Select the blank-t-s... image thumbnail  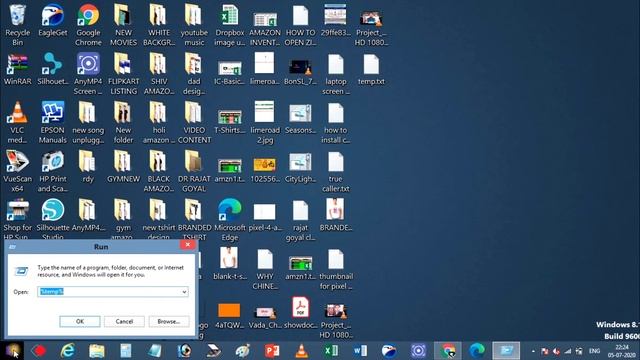click(x=229, y=264)
